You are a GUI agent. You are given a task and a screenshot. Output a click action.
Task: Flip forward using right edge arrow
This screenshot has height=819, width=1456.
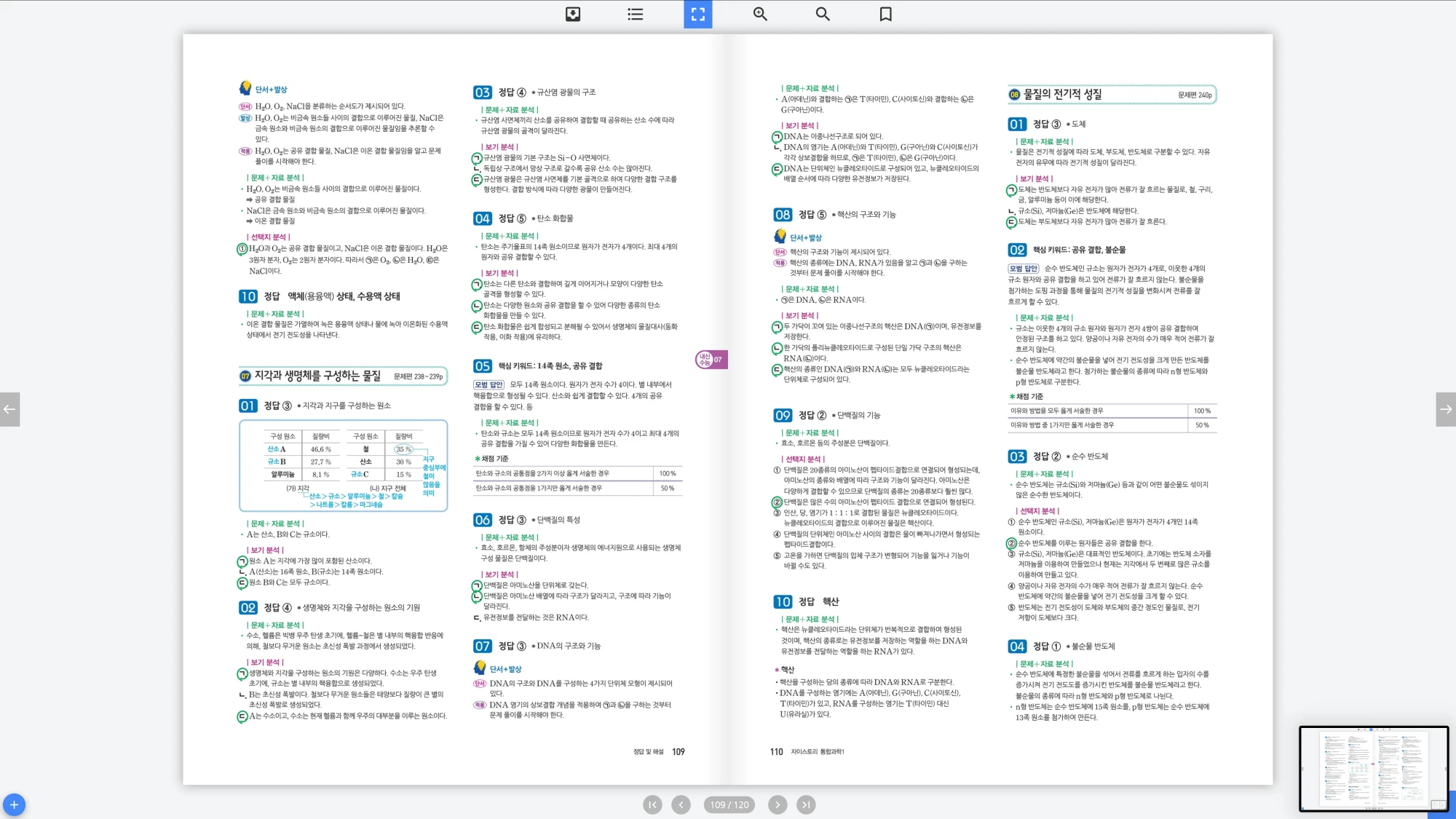coord(1446,409)
